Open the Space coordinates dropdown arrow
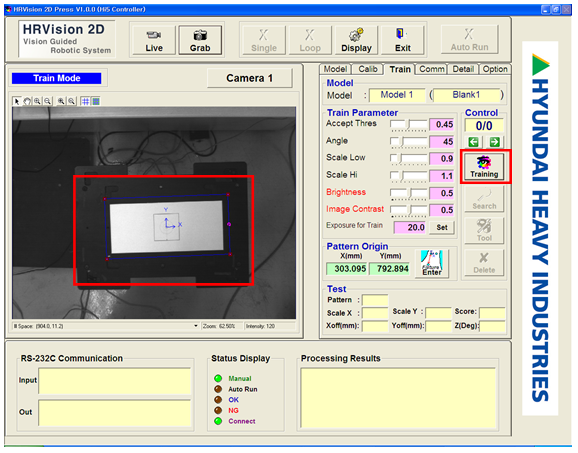 click(195, 326)
